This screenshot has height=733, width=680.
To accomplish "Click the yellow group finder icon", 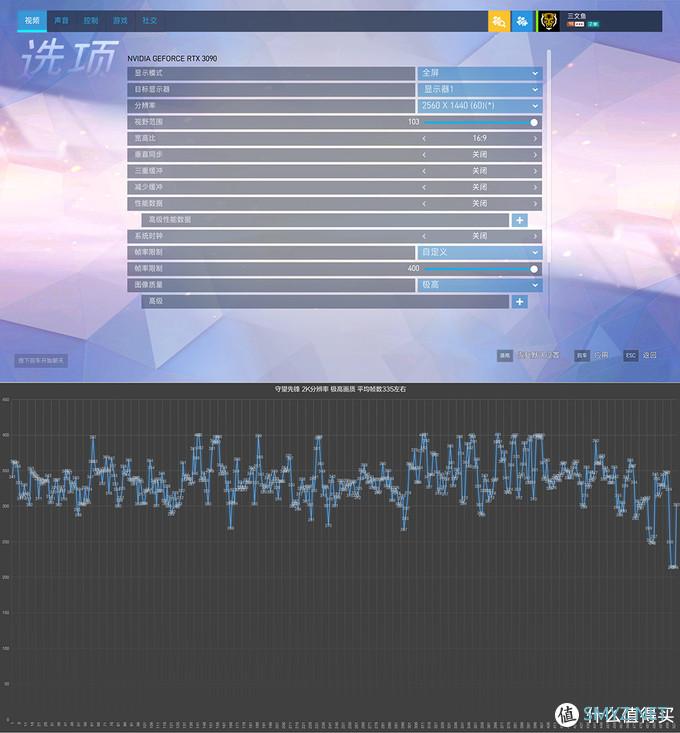I will tap(499, 21).
